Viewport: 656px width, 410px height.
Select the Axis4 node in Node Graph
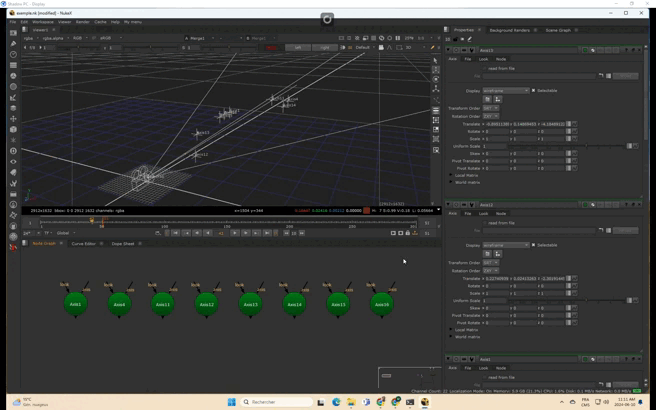(119, 304)
